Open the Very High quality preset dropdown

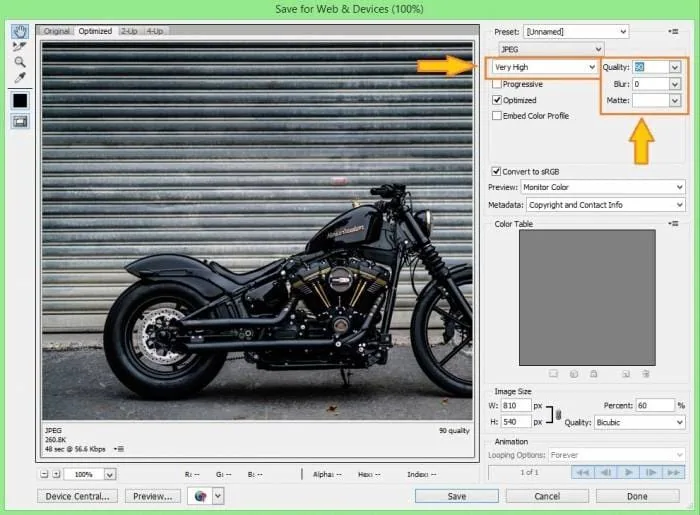(x=545, y=67)
